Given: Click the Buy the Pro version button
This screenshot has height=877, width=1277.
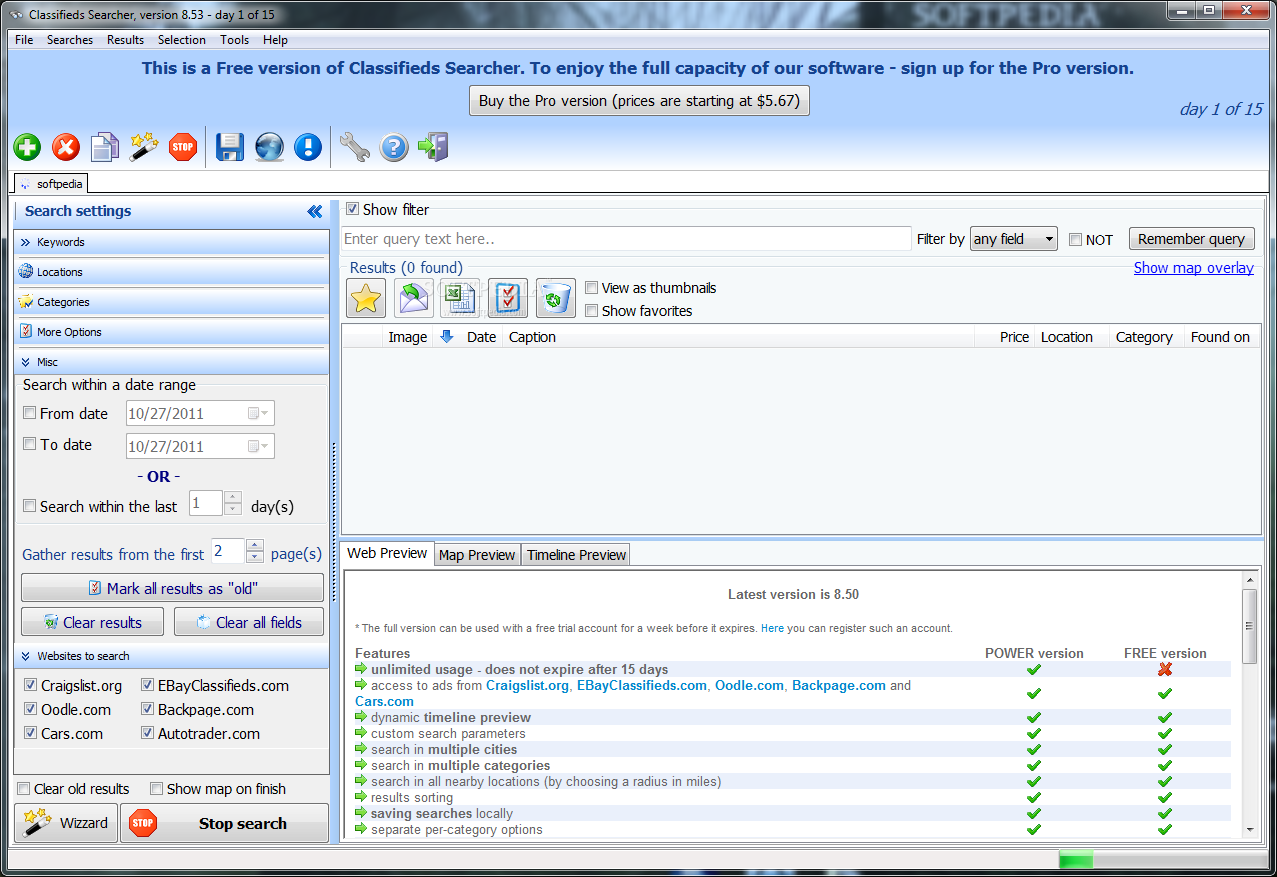Looking at the screenshot, I should pos(639,101).
